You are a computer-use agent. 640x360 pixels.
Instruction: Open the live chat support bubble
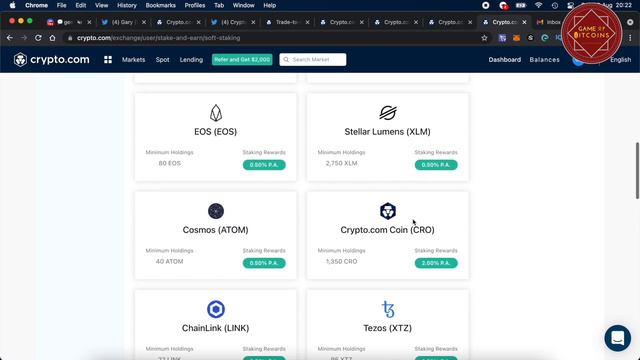618,338
